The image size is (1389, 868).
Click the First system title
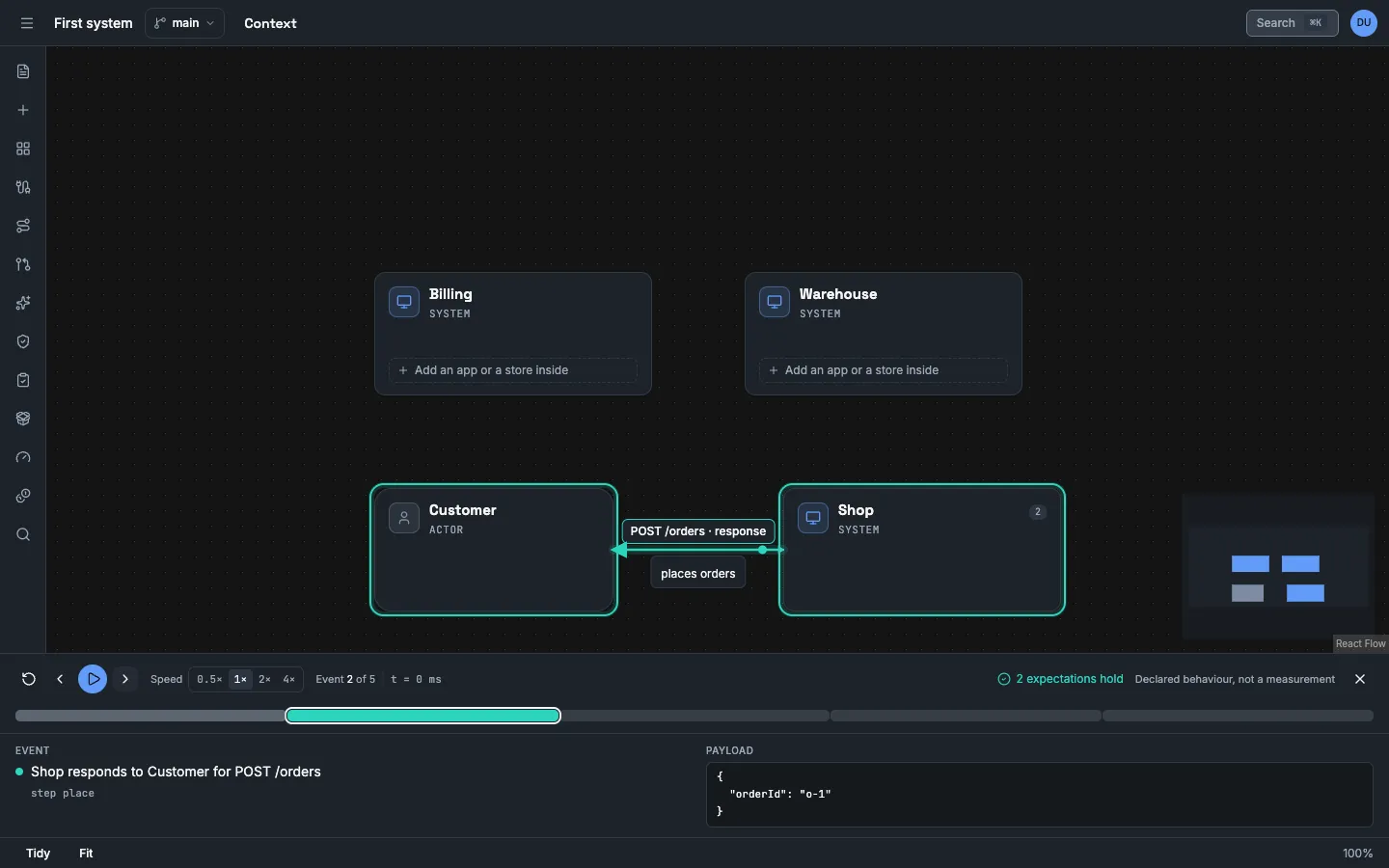pyautogui.click(x=94, y=23)
